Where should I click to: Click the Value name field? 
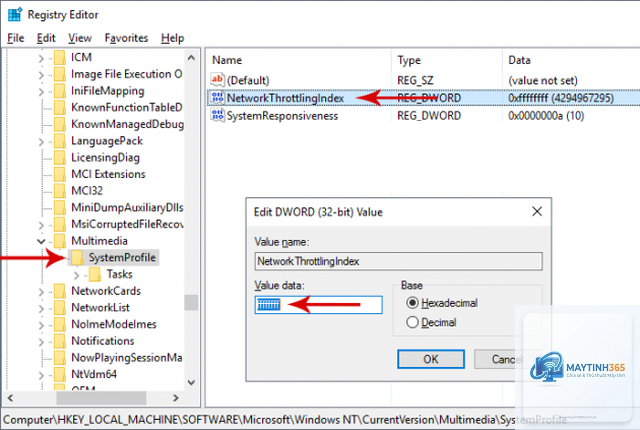(x=398, y=261)
